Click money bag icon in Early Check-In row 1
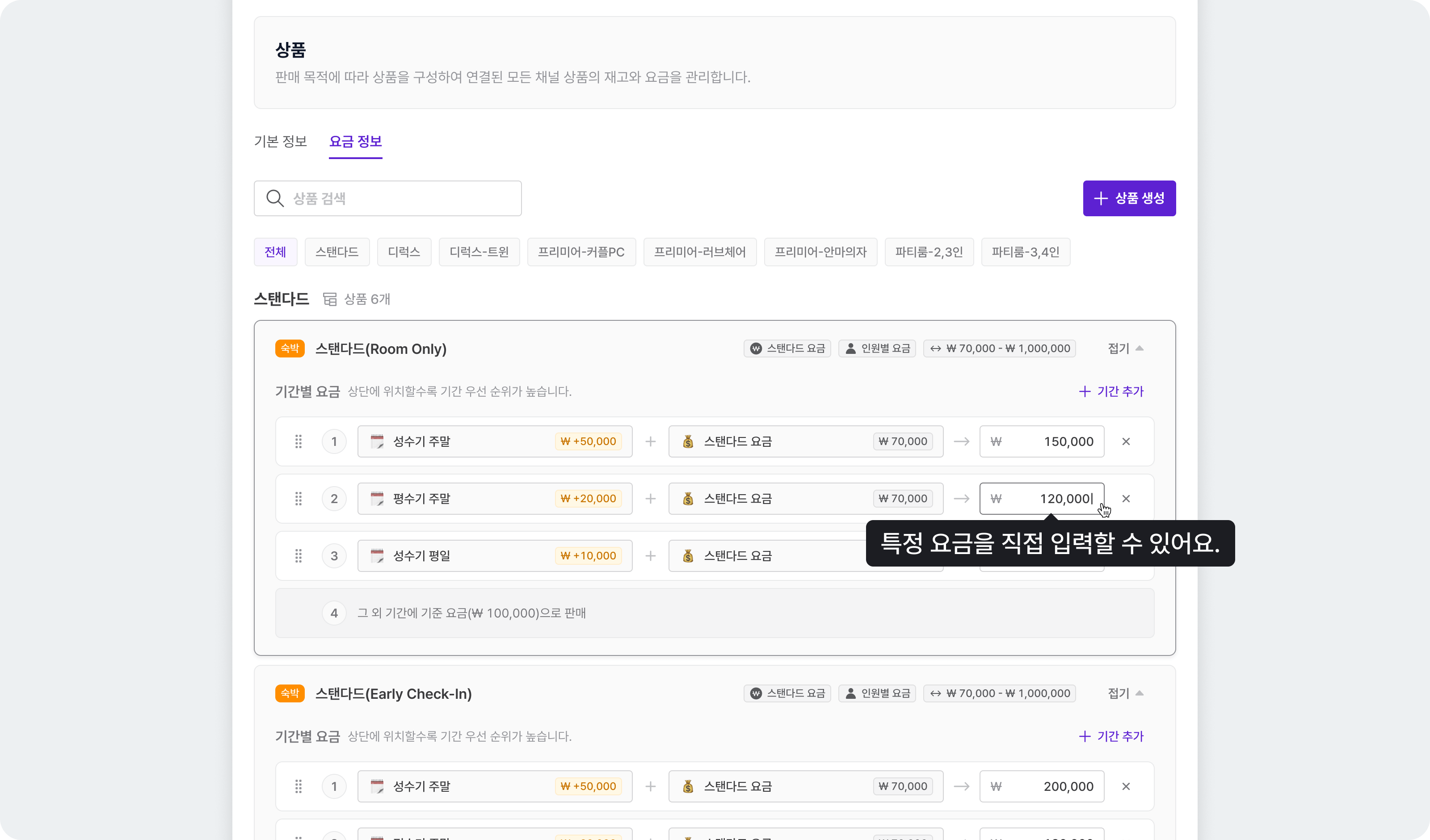Image resolution: width=1430 pixels, height=840 pixels. (688, 786)
